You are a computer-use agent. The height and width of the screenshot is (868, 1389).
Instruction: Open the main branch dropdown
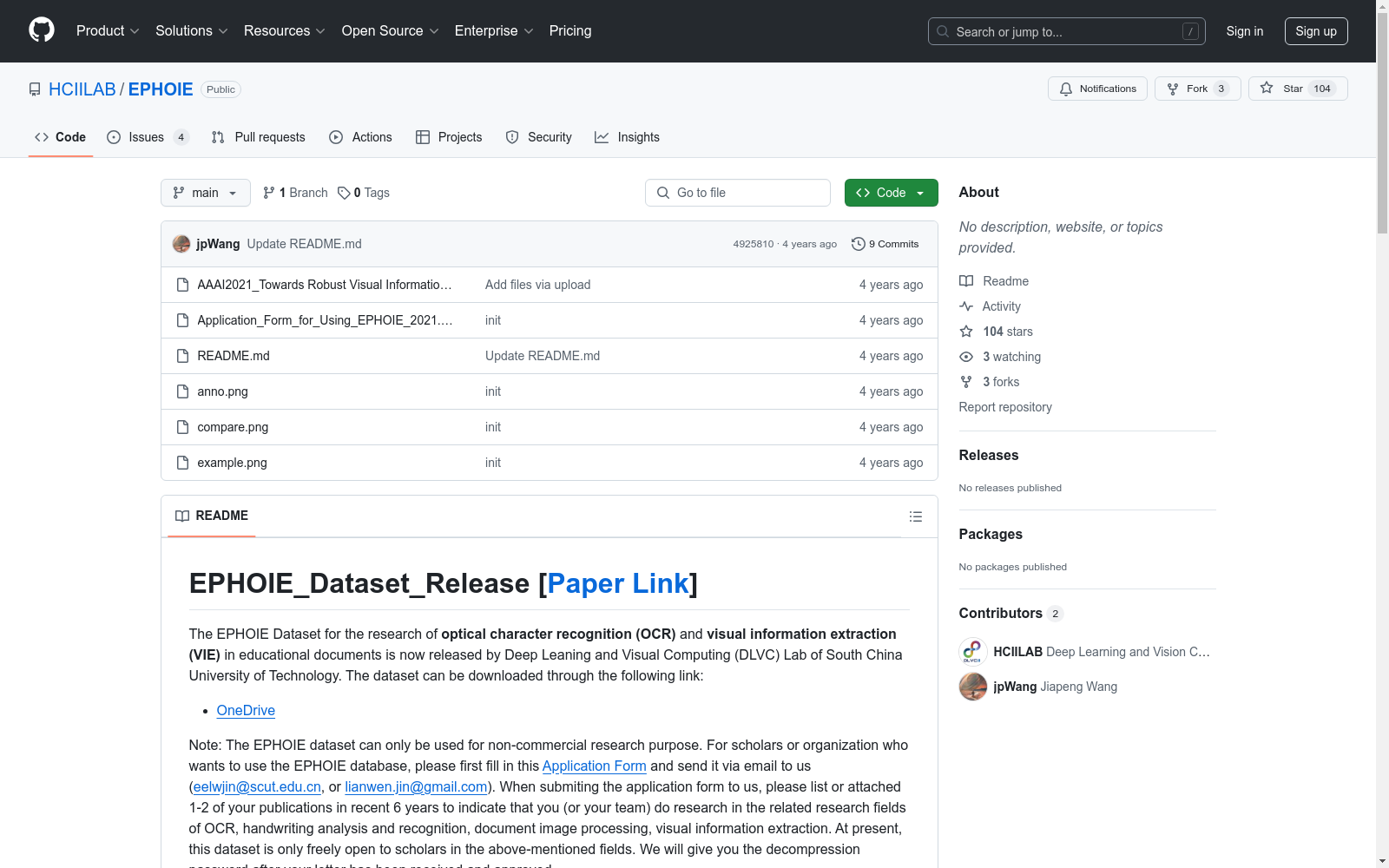tap(206, 193)
